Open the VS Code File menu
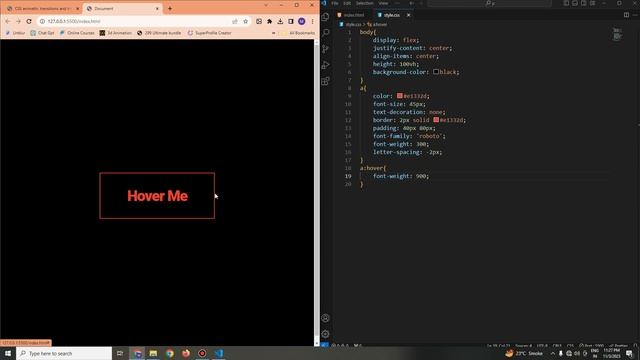The image size is (640, 360). pyautogui.click(x=335, y=3)
